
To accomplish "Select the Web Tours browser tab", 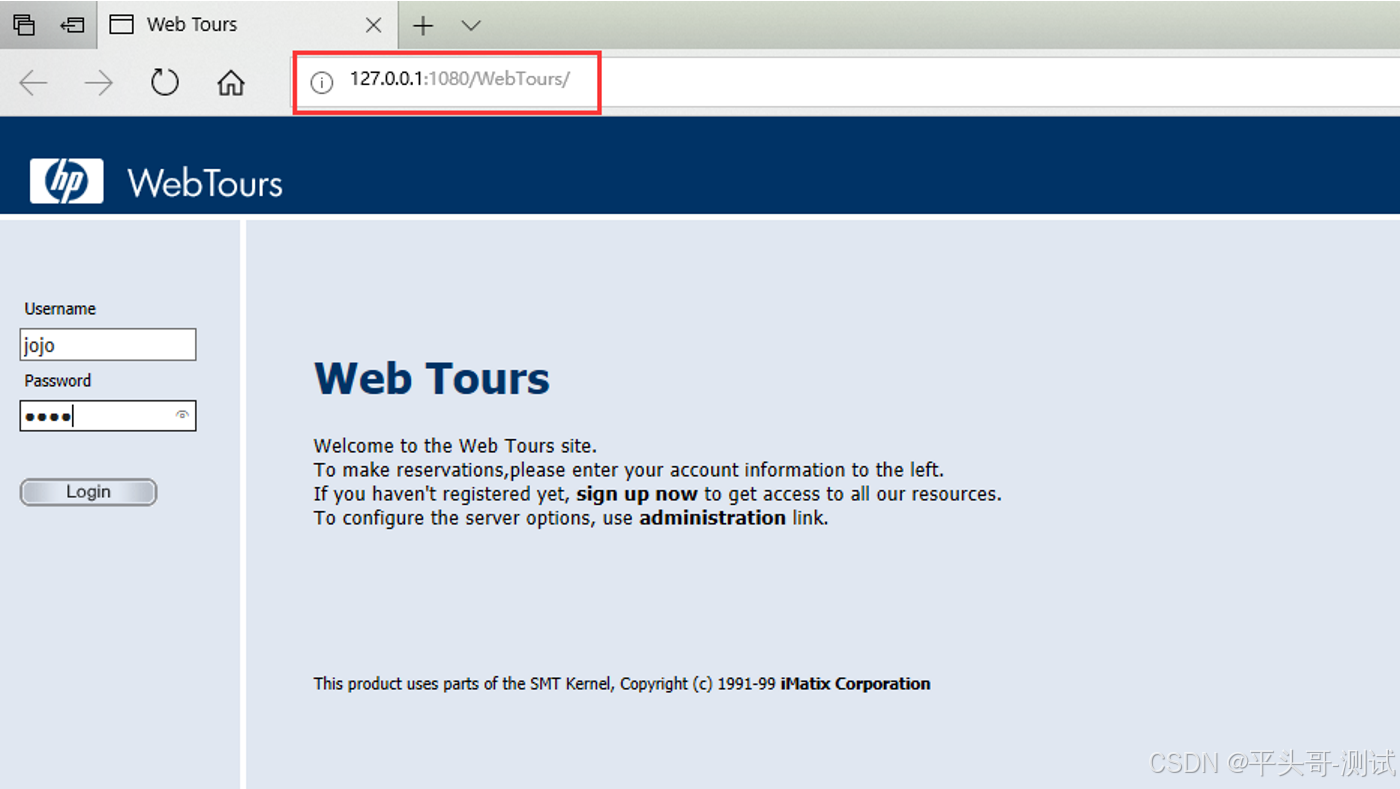I will tap(247, 25).
